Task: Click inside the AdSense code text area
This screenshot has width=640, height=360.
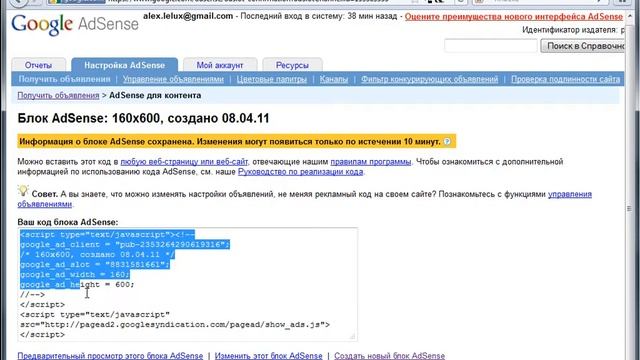Action: [x=187, y=284]
